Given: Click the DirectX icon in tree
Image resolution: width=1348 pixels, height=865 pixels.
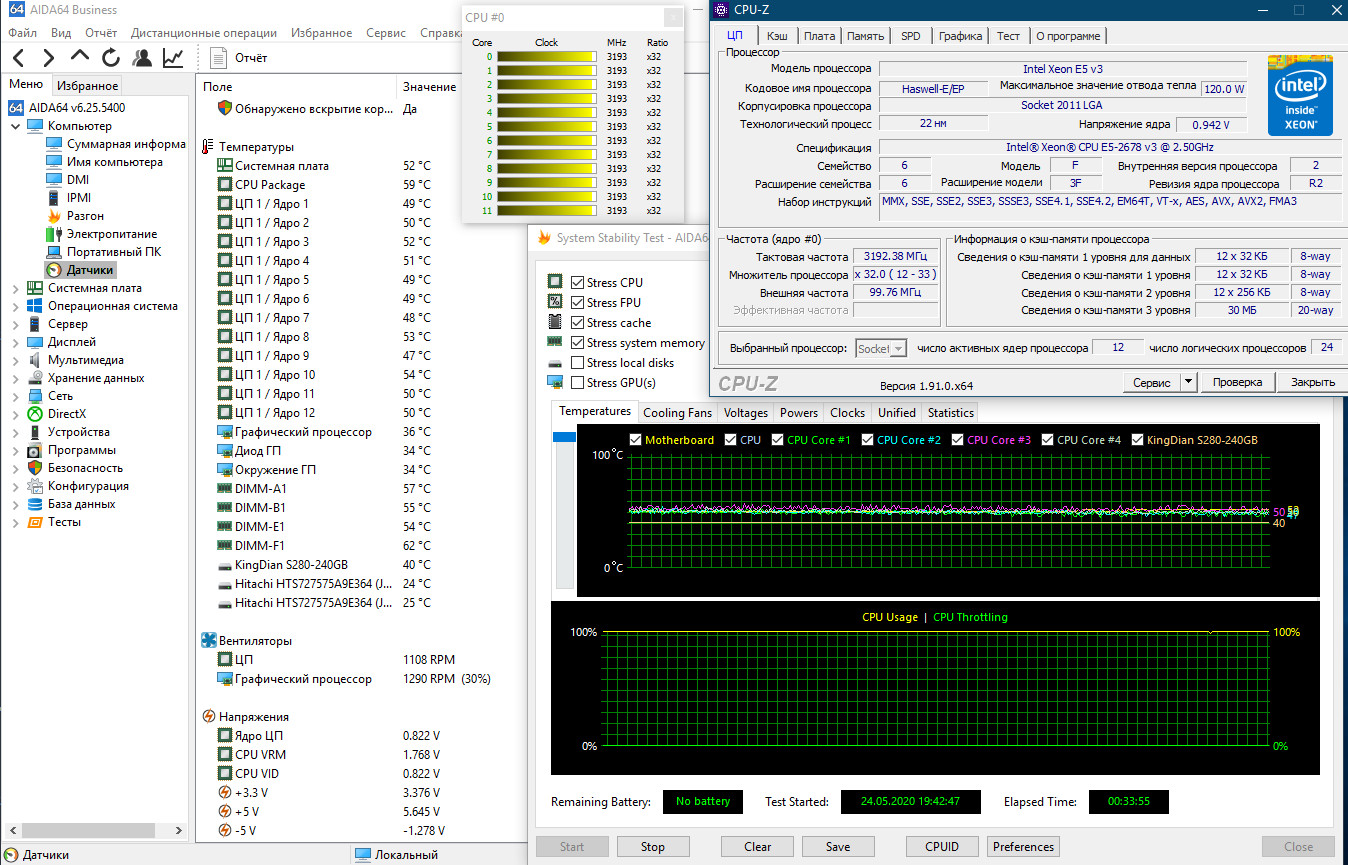Looking at the screenshot, I should click(35, 414).
